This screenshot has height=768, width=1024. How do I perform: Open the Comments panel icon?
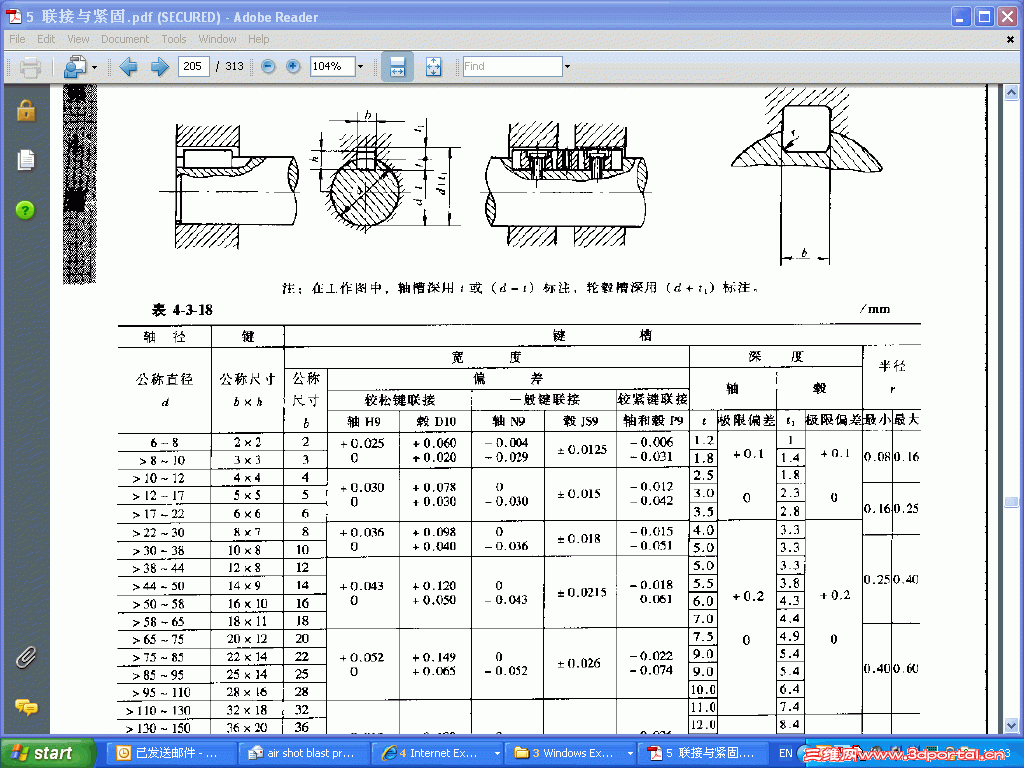(26, 707)
